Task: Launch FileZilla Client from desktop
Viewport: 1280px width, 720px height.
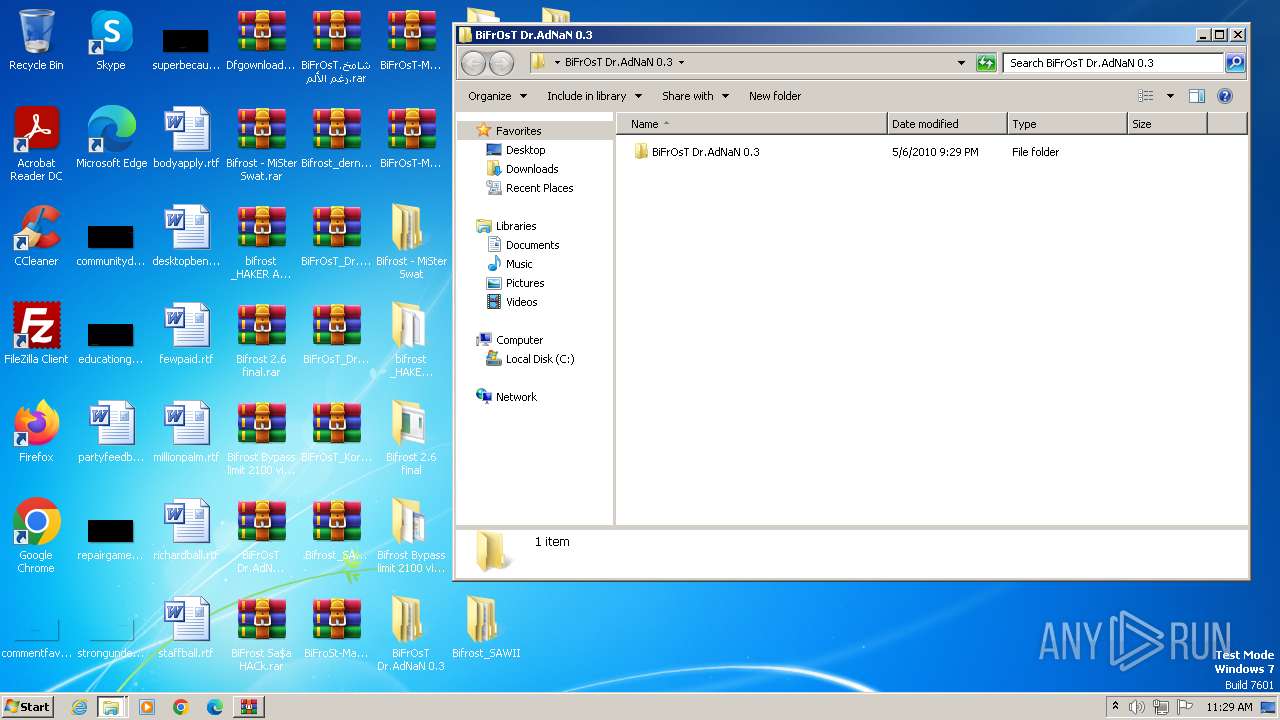Action: click(36, 334)
